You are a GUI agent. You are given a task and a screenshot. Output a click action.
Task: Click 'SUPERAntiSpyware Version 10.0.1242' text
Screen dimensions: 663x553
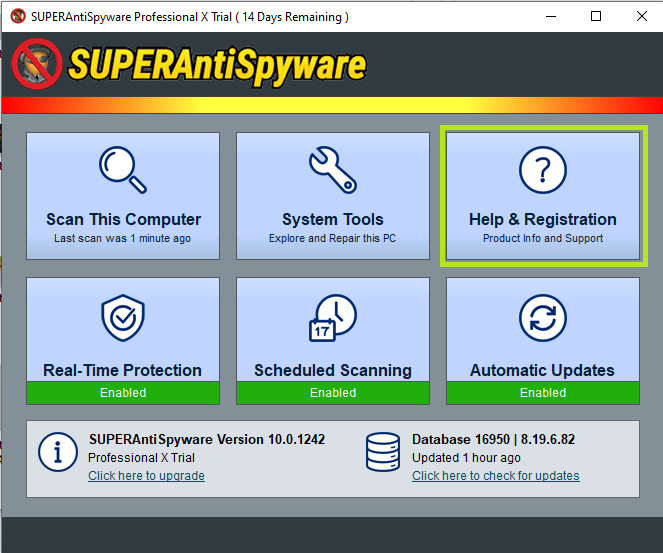(x=207, y=439)
